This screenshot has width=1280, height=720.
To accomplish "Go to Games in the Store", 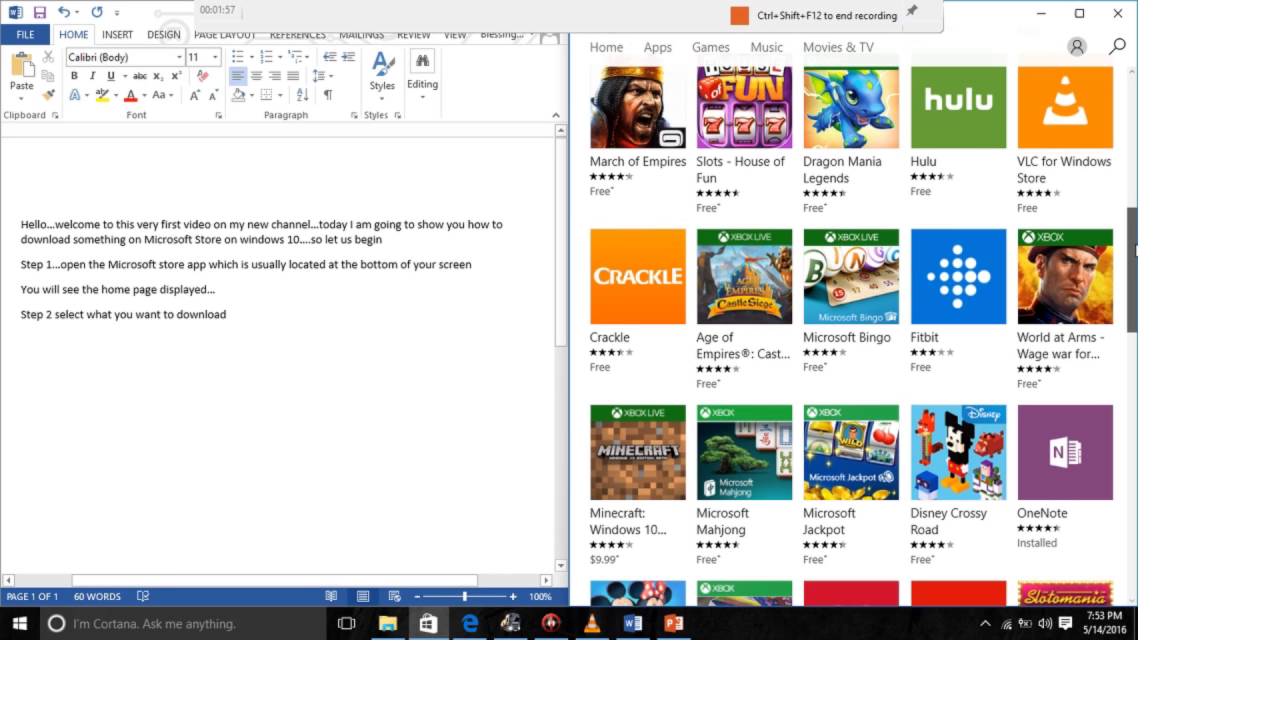I will [x=710, y=47].
